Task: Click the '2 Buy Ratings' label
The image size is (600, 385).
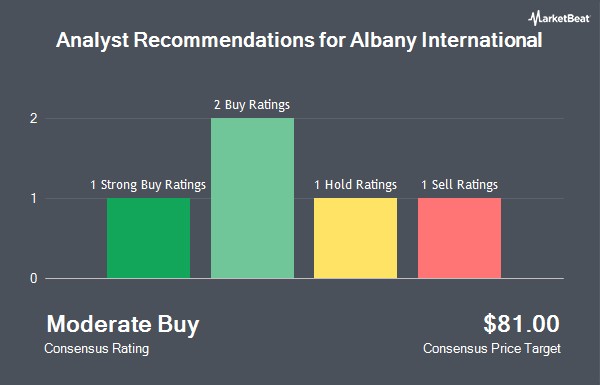Action: point(252,105)
